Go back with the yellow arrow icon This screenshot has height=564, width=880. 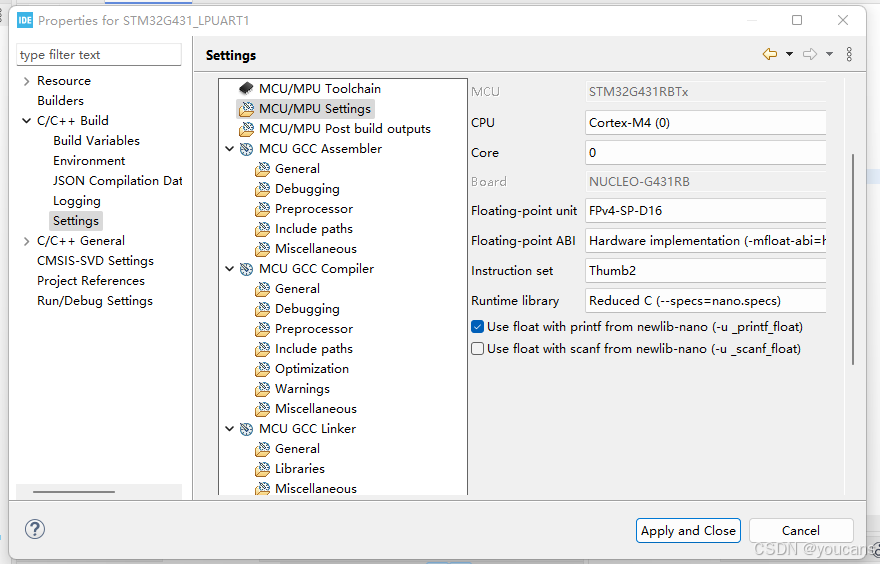click(770, 54)
